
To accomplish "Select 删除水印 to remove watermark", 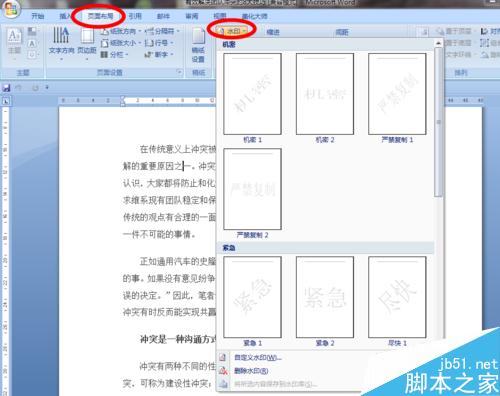I will pyautogui.click(x=251, y=371).
